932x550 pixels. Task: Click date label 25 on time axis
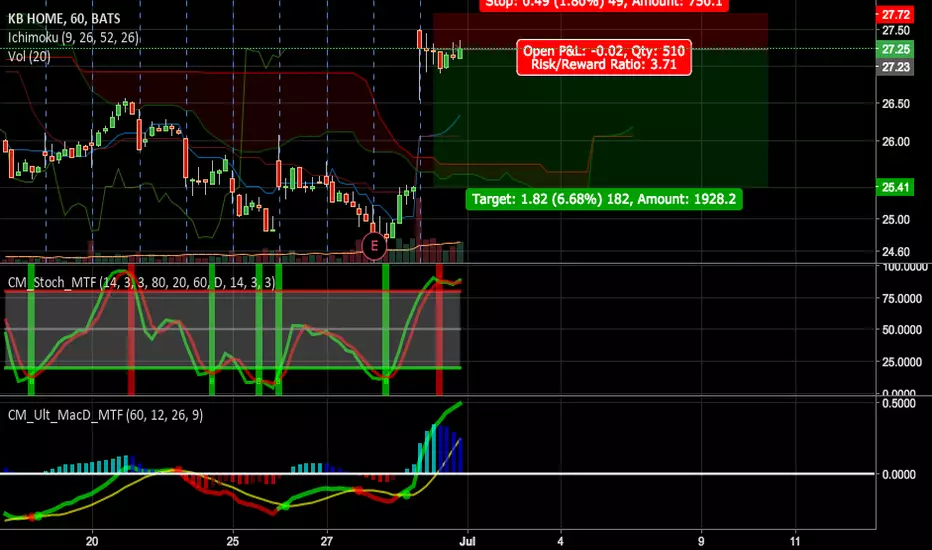232,541
